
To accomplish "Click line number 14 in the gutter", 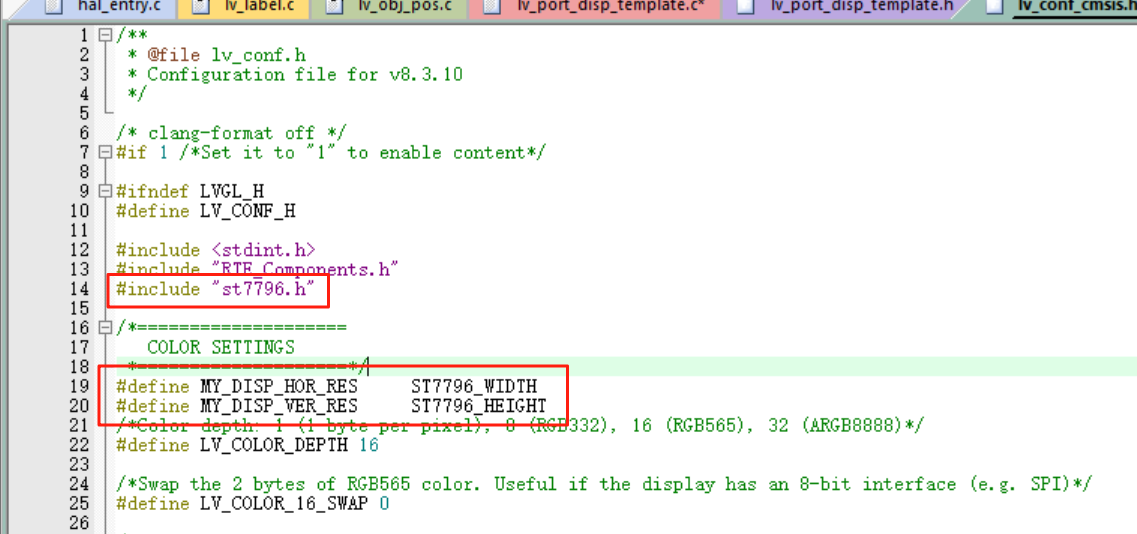I will 78,289.
